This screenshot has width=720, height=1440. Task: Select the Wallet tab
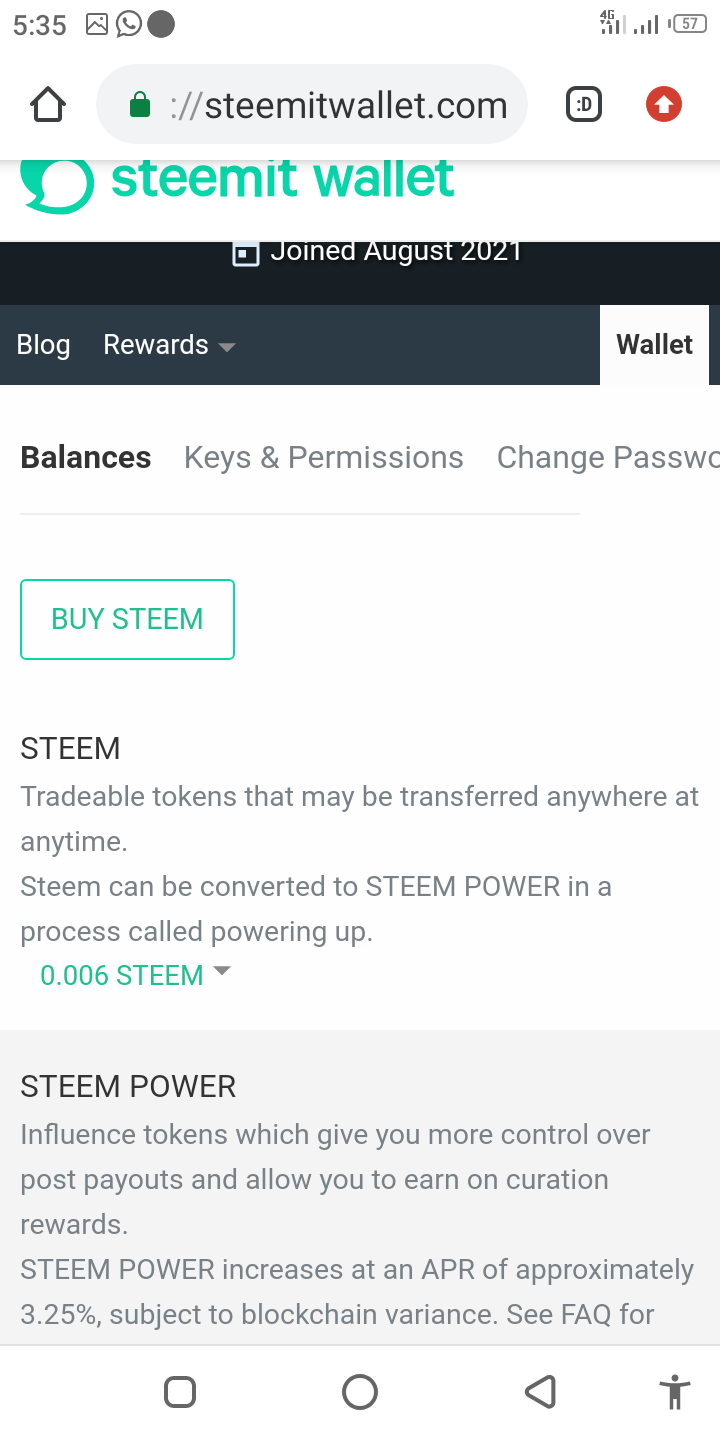pos(655,345)
